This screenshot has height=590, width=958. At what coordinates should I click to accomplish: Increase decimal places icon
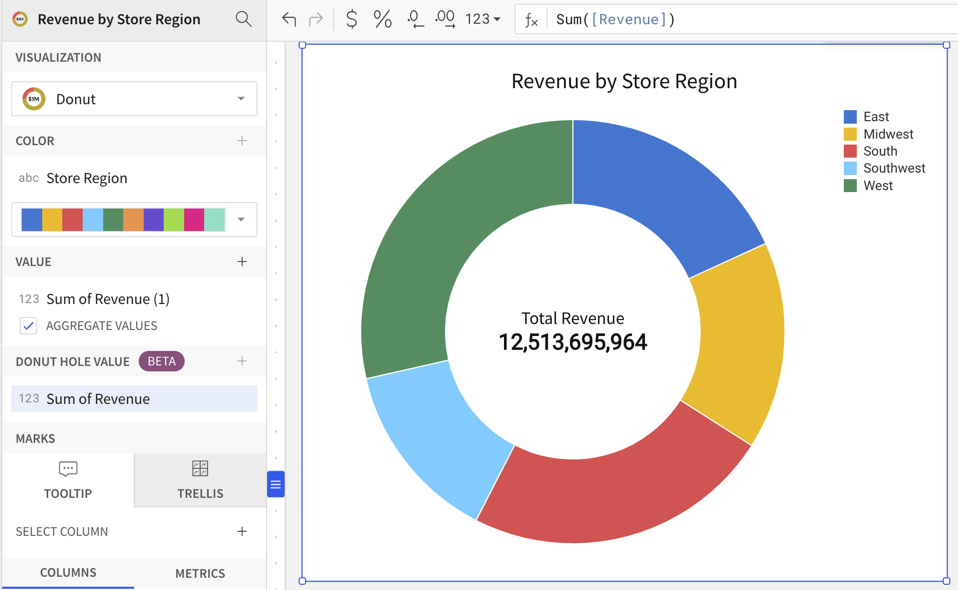pyautogui.click(x=445, y=19)
